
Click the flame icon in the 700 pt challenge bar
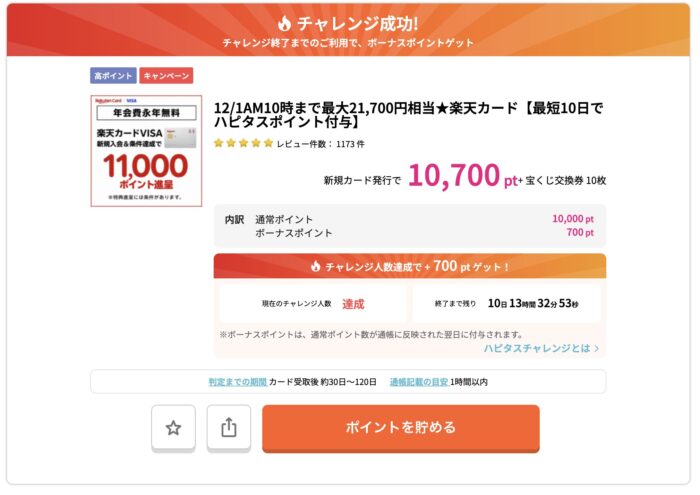coord(316,267)
